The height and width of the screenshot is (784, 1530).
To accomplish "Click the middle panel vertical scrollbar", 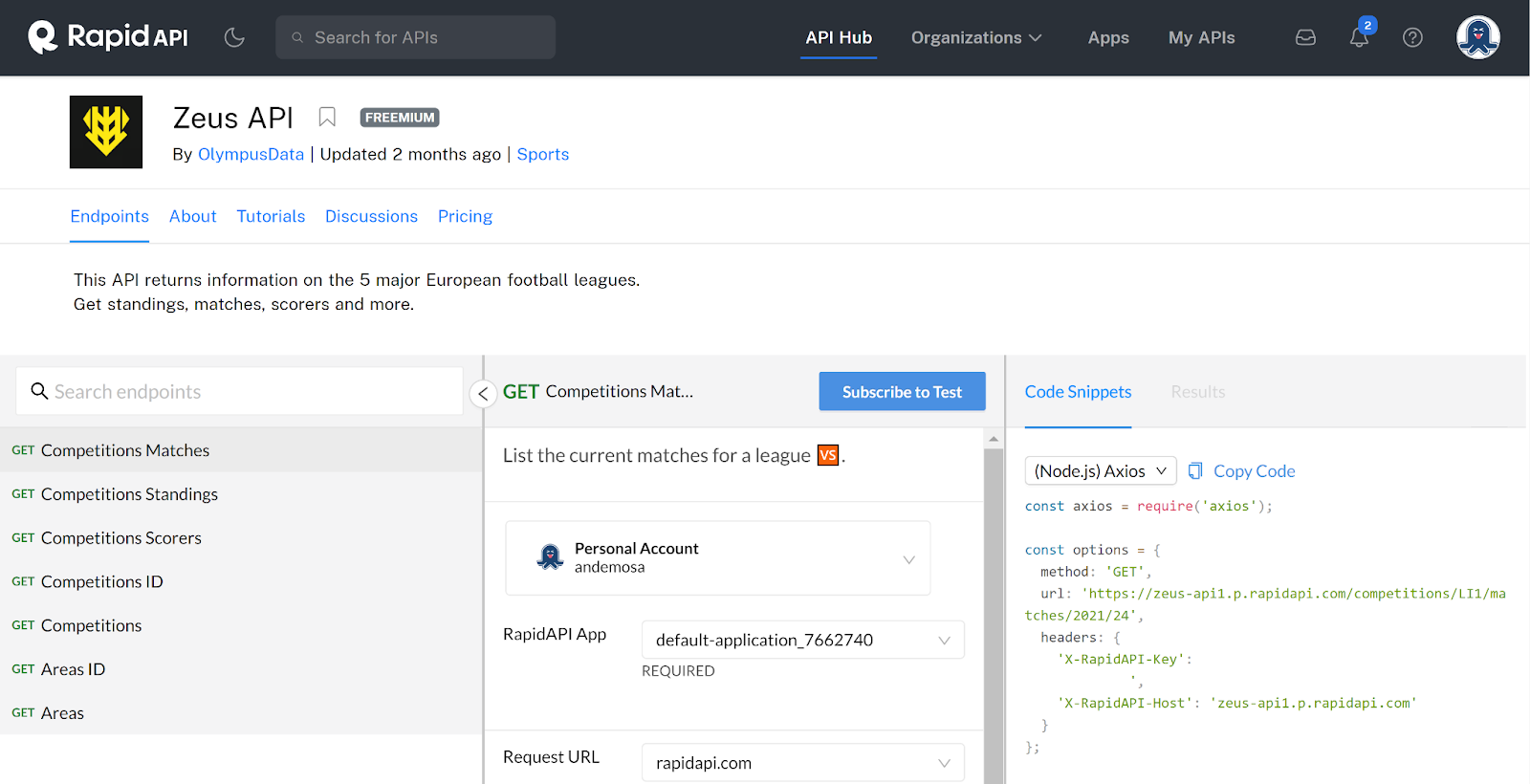I will click(994, 617).
